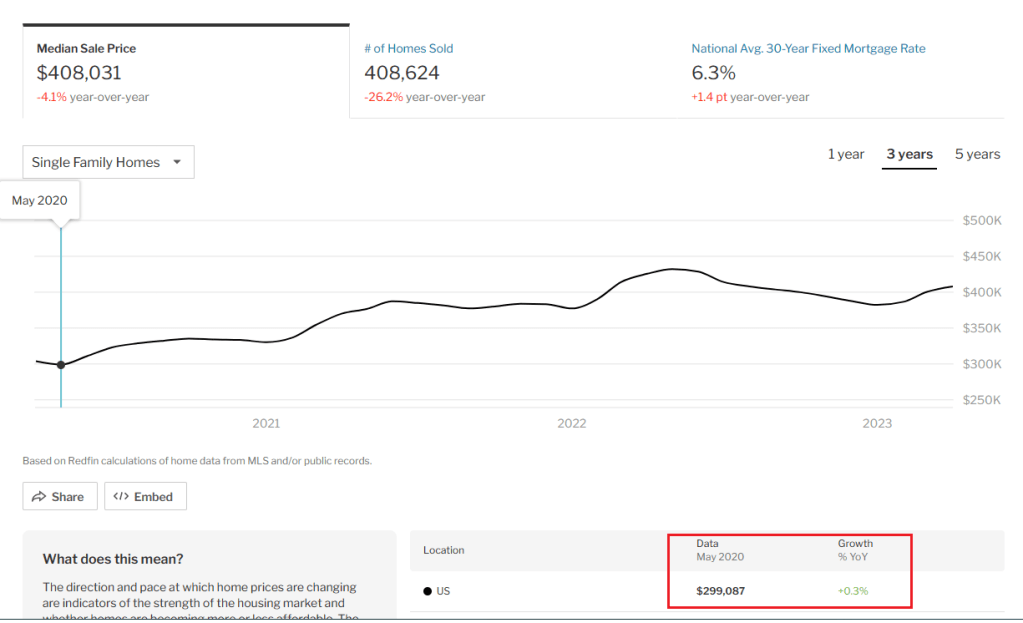This screenshot has height=623, width=1023.
Task: Choose the 3 years time range
Action: click(x=909, y=154)
